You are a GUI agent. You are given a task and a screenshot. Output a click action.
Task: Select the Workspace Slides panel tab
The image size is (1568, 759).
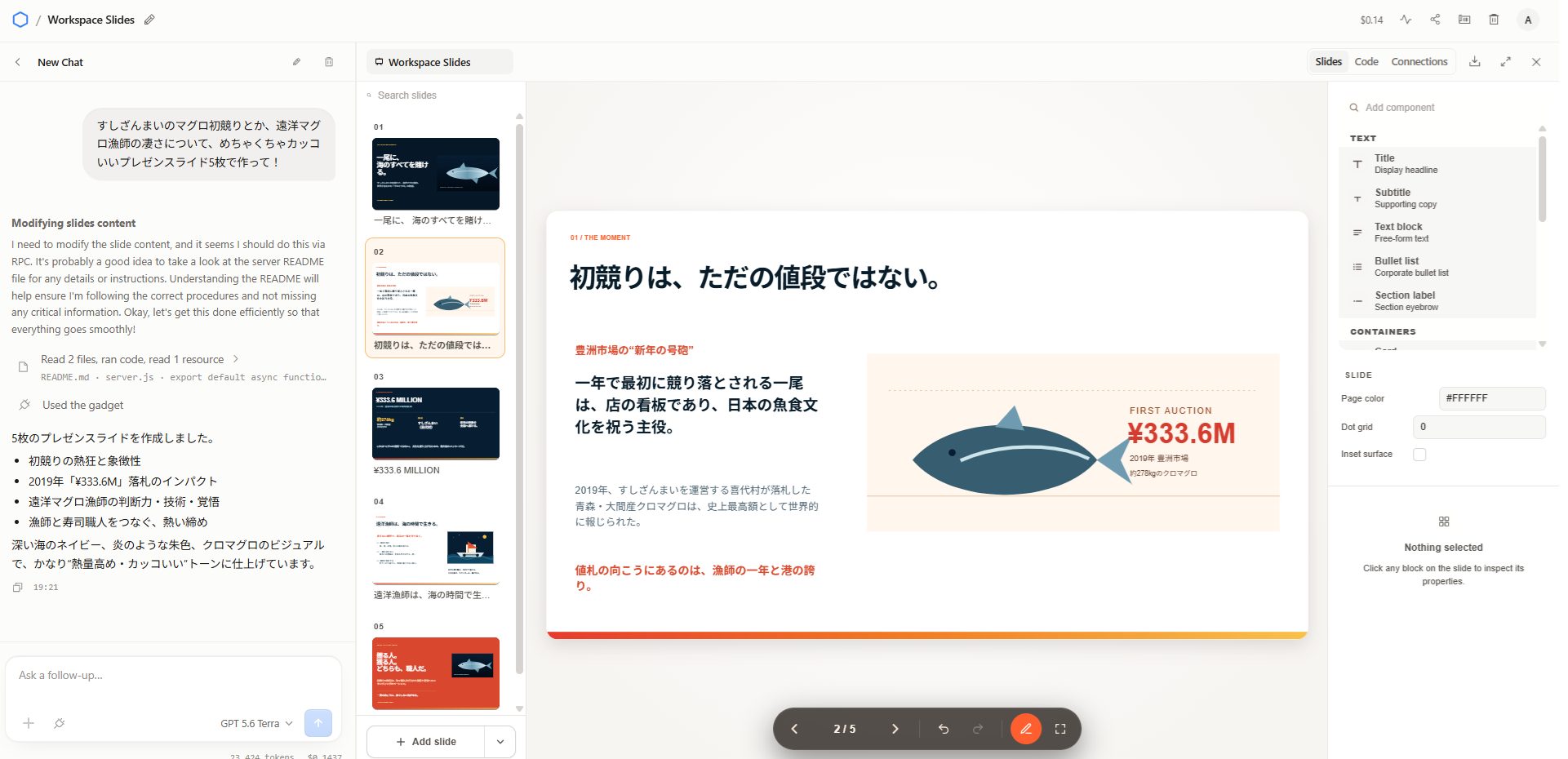pyautogui.click(x=440, y=62)
